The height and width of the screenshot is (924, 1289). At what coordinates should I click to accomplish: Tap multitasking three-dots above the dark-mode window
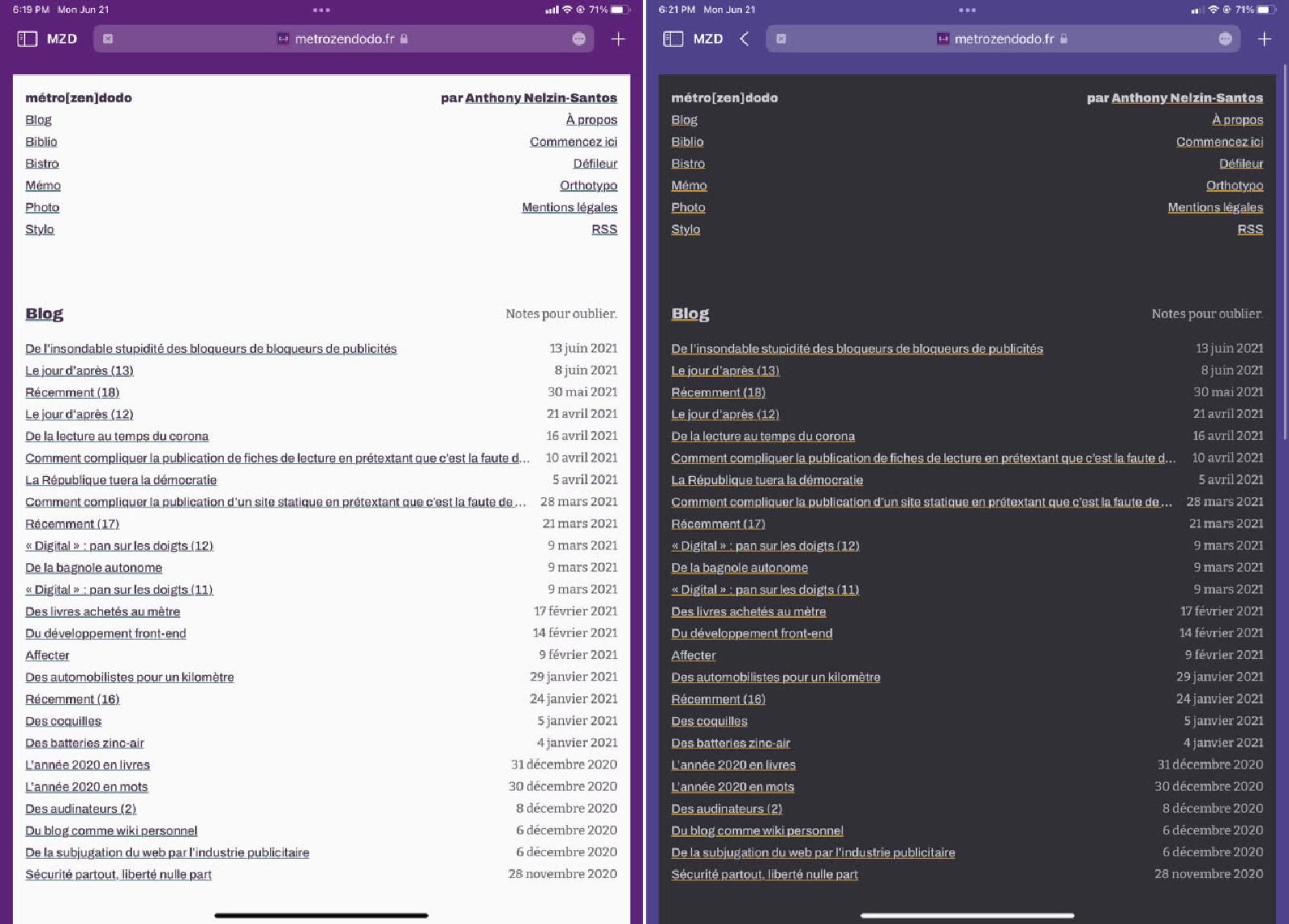click(x=968, y=10)
